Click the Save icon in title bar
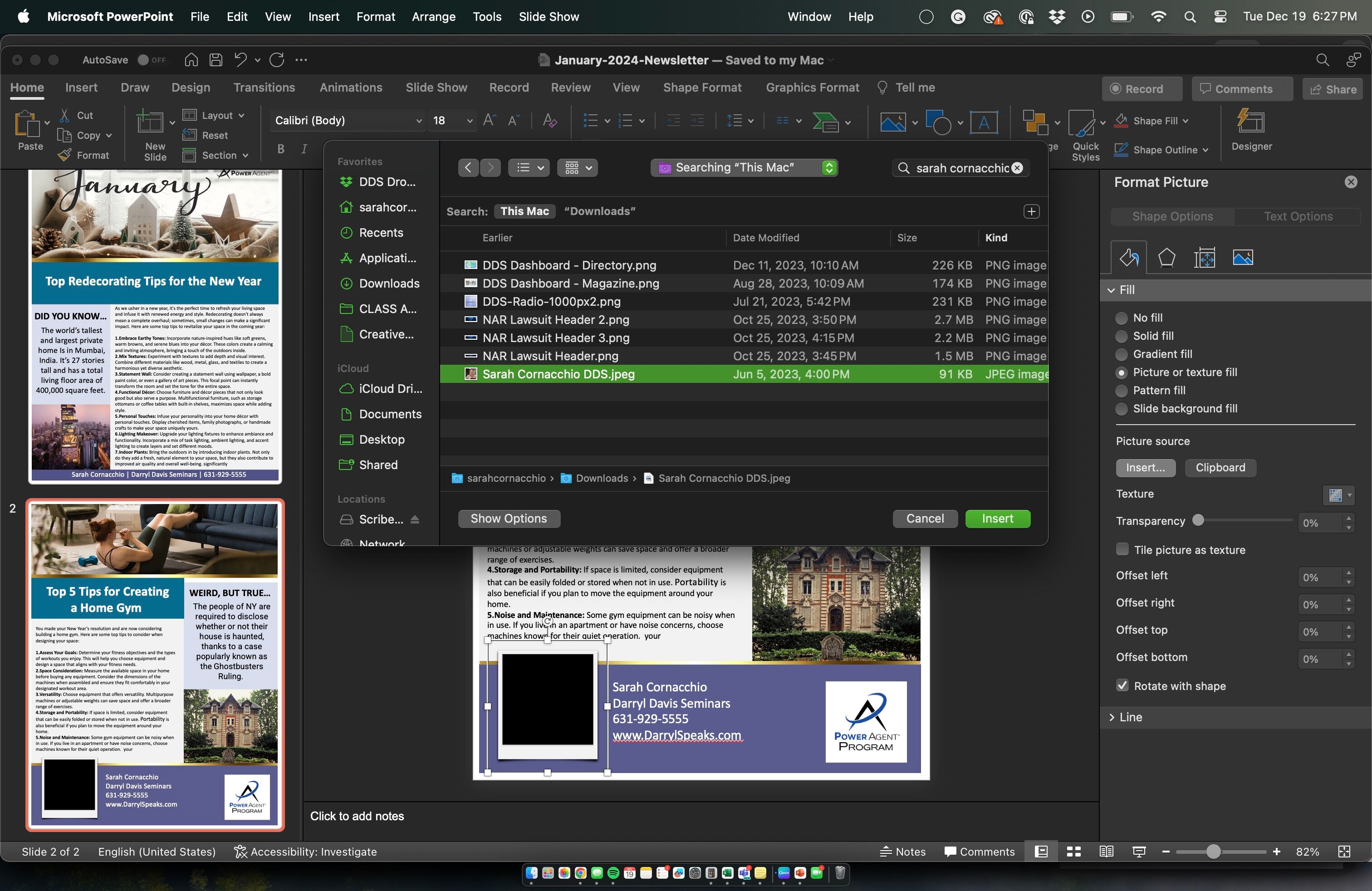Screen dimensions: 1372x891 click(x=216, y=60)
